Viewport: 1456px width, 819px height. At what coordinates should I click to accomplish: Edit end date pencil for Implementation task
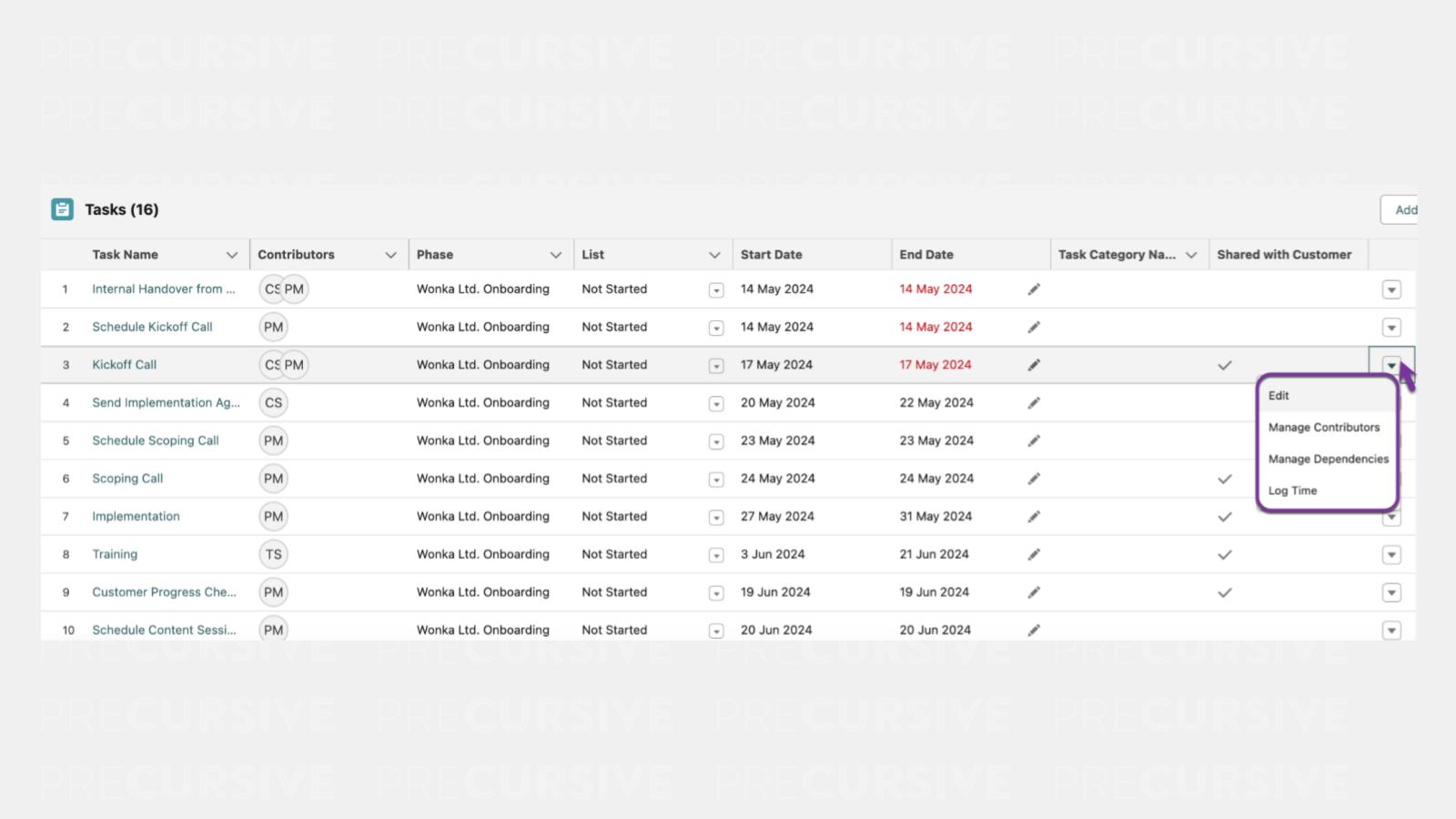[1034, 517]
